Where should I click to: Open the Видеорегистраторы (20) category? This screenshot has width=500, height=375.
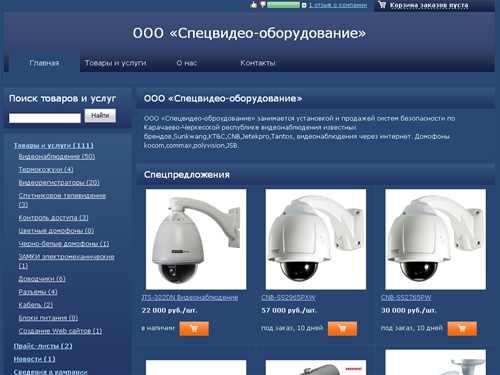click(x=59, y=182)
